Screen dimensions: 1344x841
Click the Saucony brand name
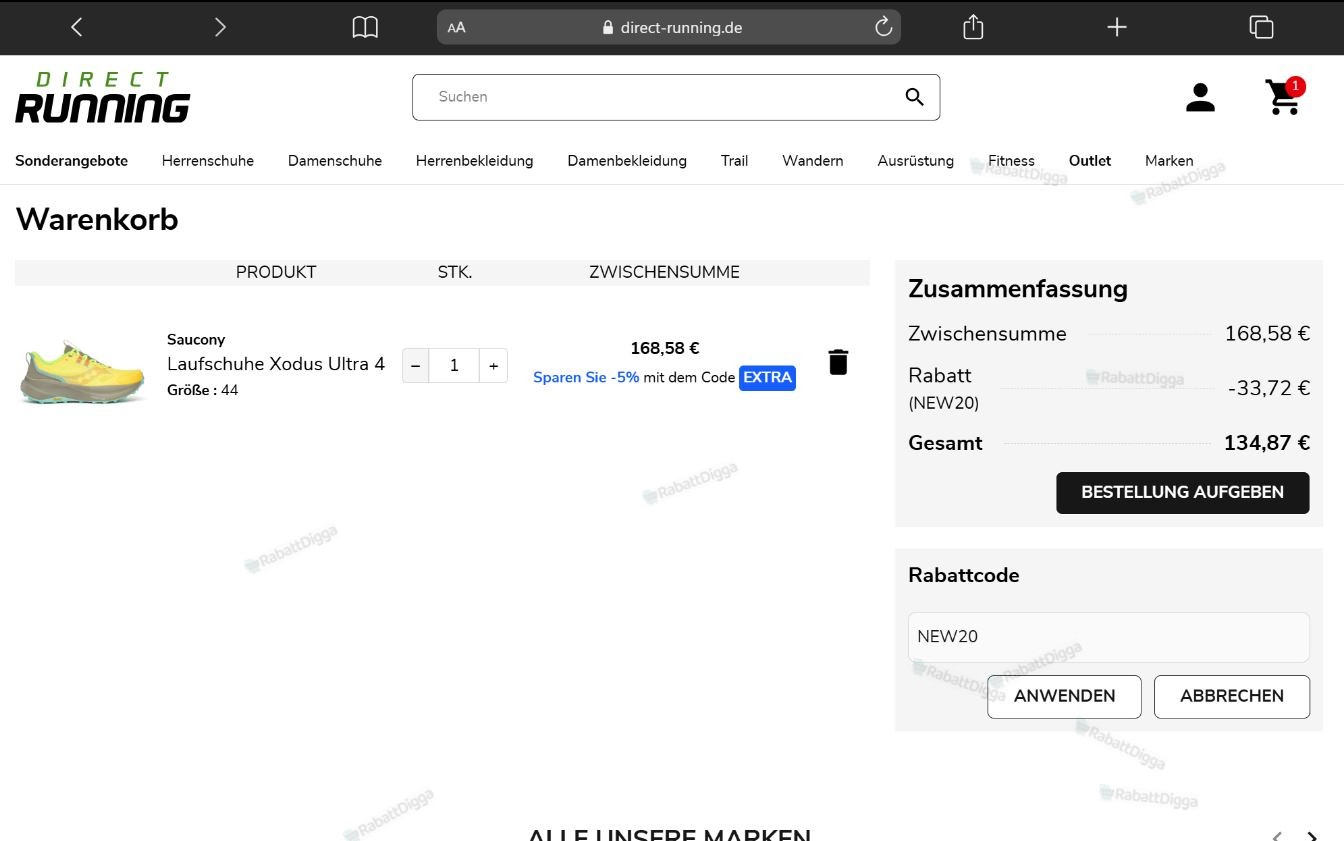[196, 340]
